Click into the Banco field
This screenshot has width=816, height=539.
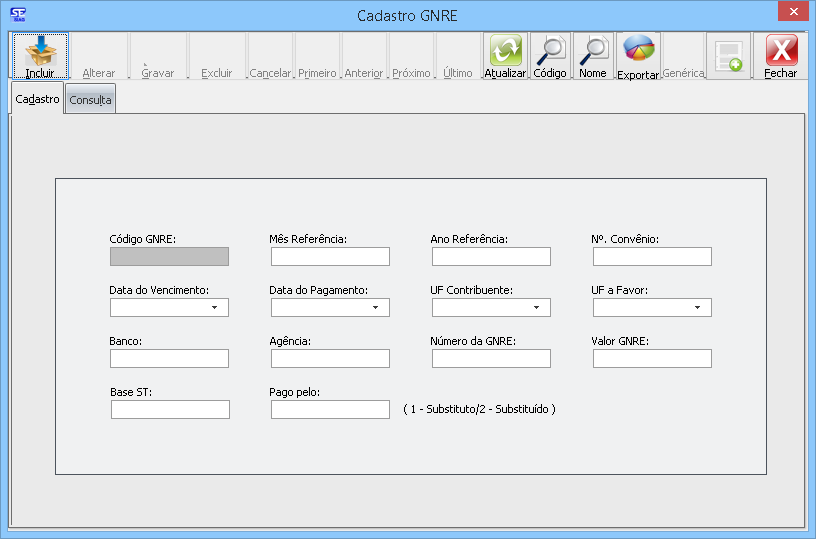(x=170, y=359)
